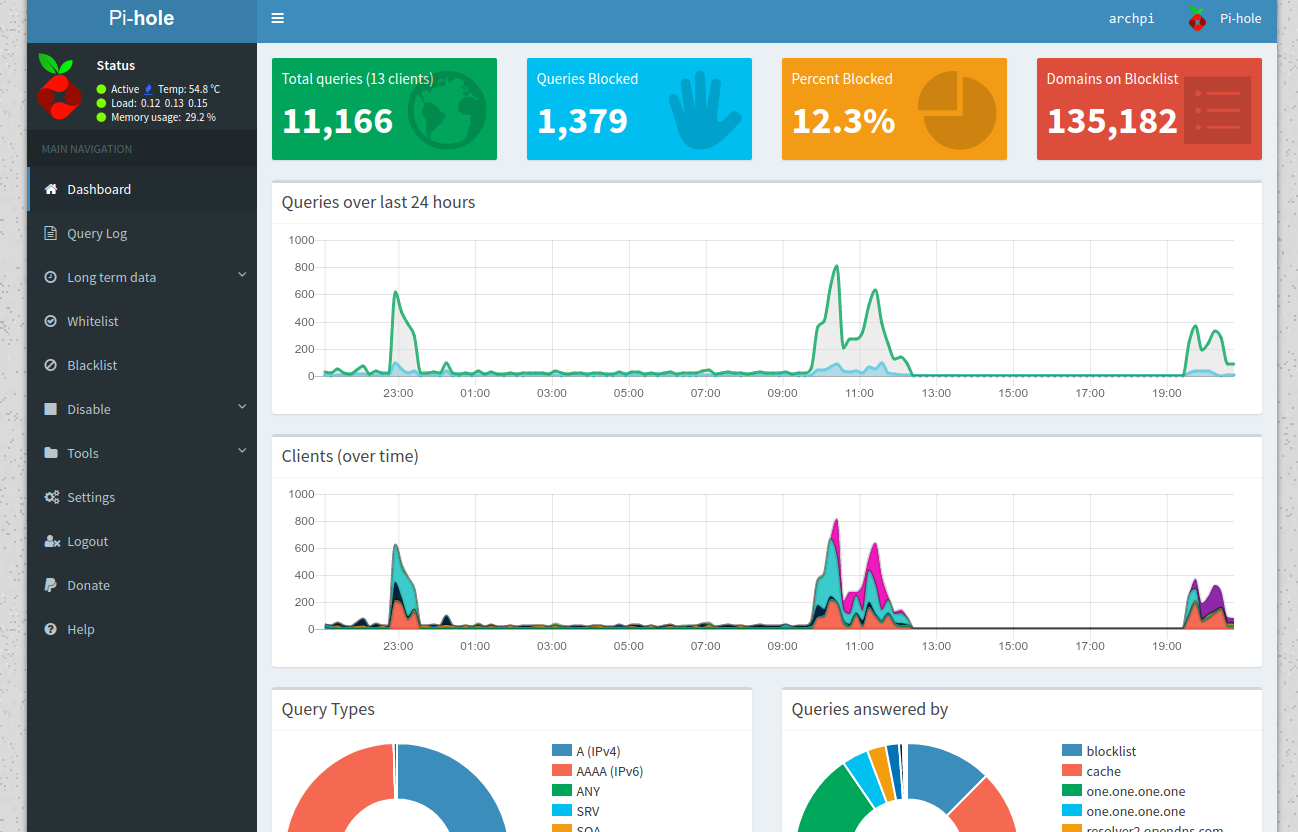The width and height of the screenshot is (1298, 832).
Task: Select Logout in the sidebar
Action: pos(142,541)
